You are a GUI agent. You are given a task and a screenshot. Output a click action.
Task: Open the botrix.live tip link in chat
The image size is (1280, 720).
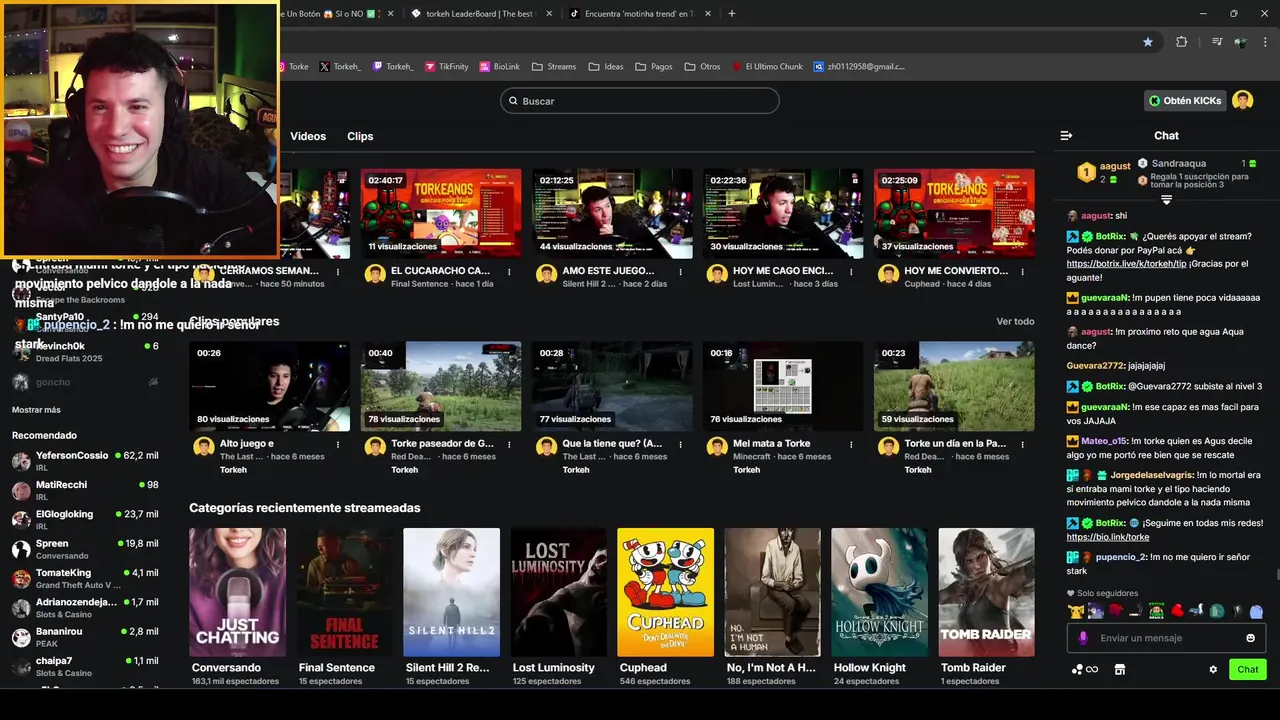pyautogui.click(x=1126, y=264)
